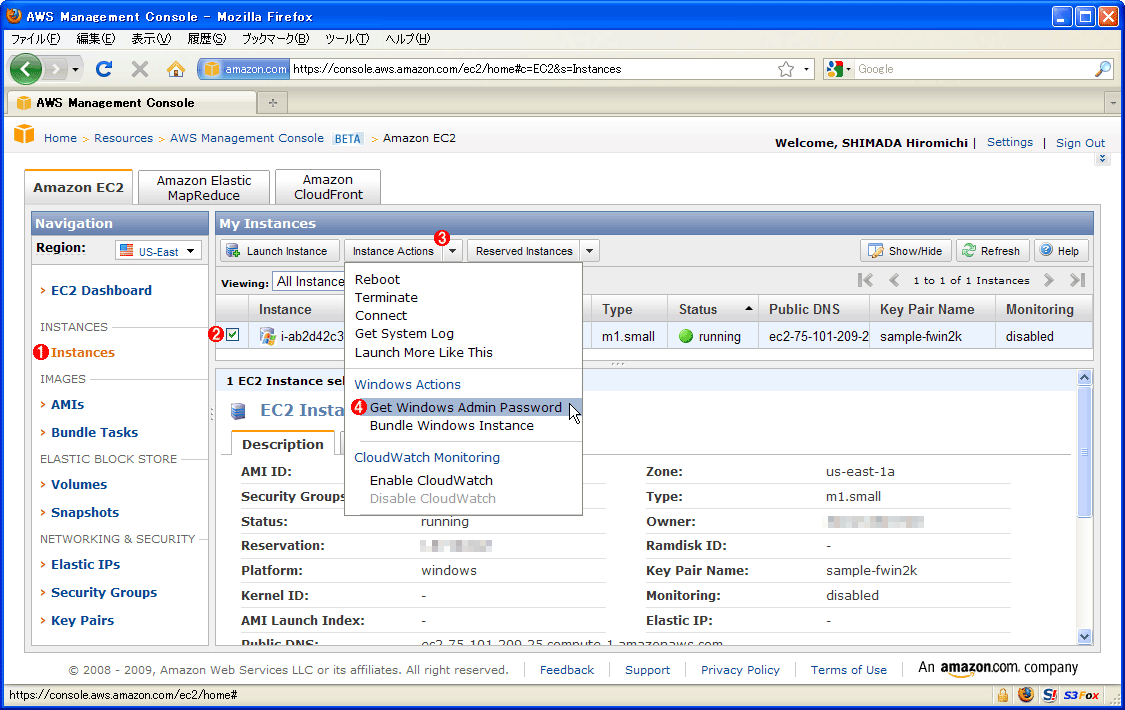Image resolution: width=1125 pixels, height=710 pixels.
Task: Click the Google search engine icon
Action: point(834,69)
